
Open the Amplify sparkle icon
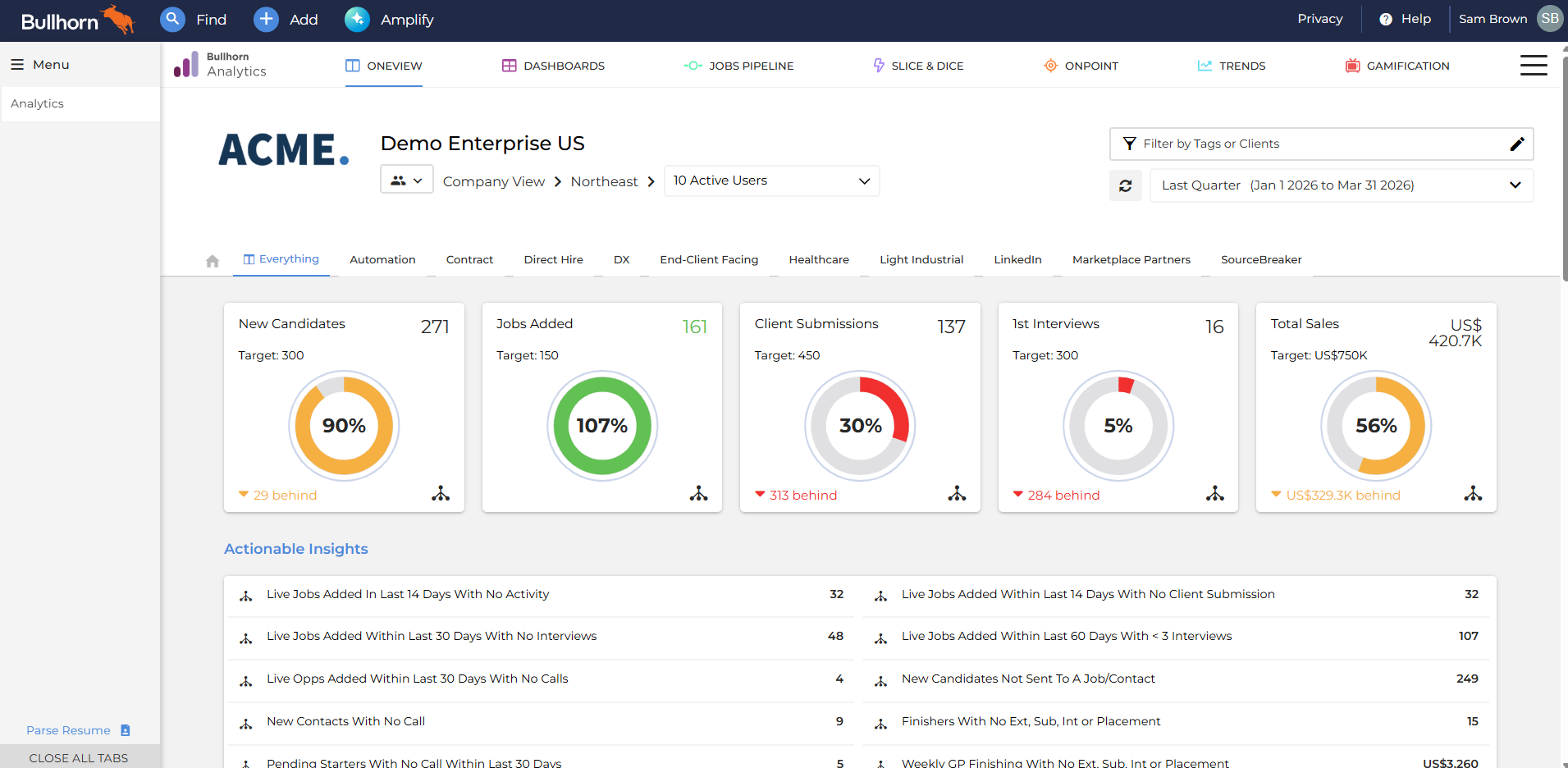click(357, 19)
